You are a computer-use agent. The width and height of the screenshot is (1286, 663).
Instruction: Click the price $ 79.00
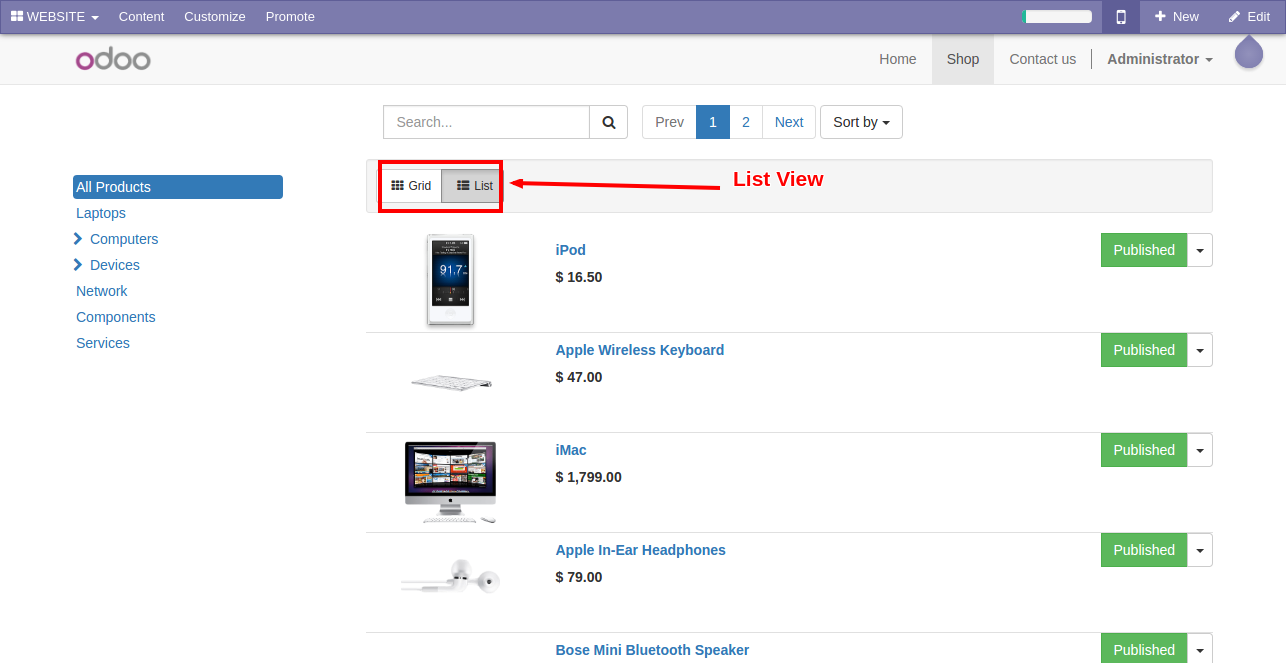click(x=579, y=577)
